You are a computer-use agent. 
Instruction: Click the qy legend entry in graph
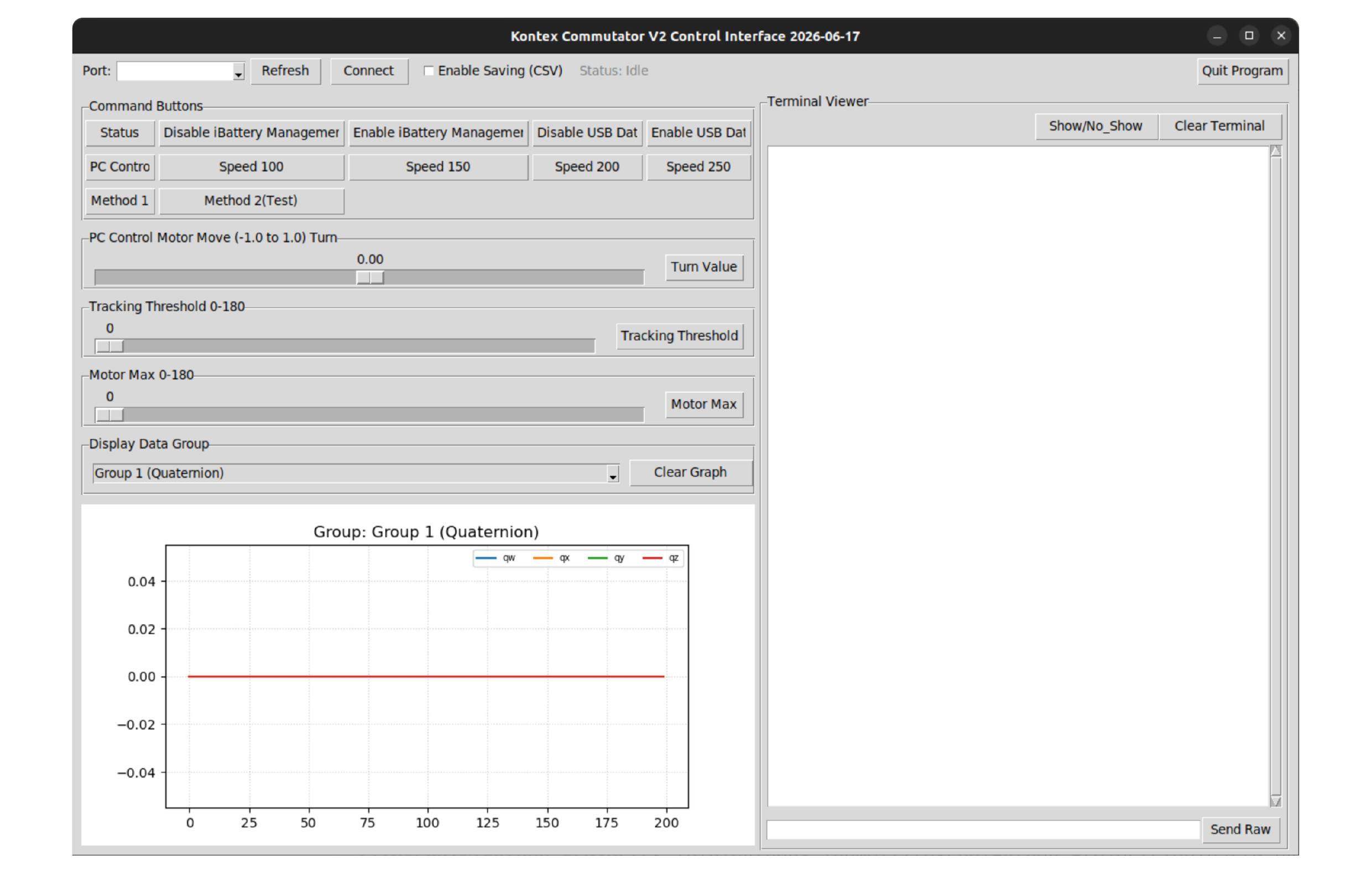(x=606, y=559)
